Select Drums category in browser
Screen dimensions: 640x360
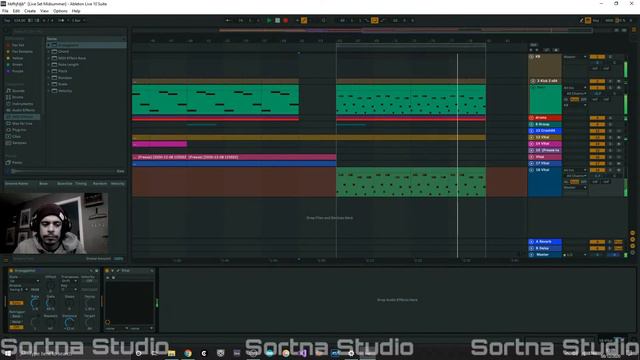pos(18,97)
